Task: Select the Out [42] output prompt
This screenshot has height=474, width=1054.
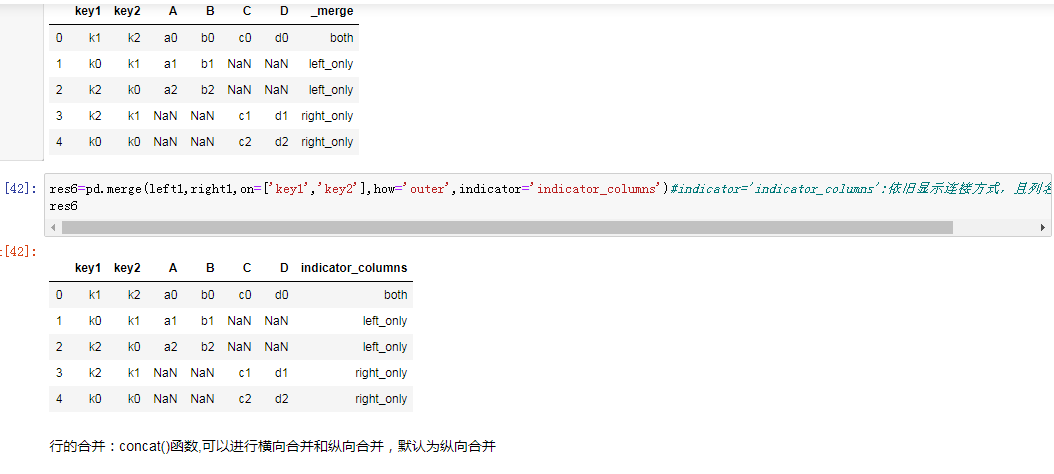Action: point(19,251)
